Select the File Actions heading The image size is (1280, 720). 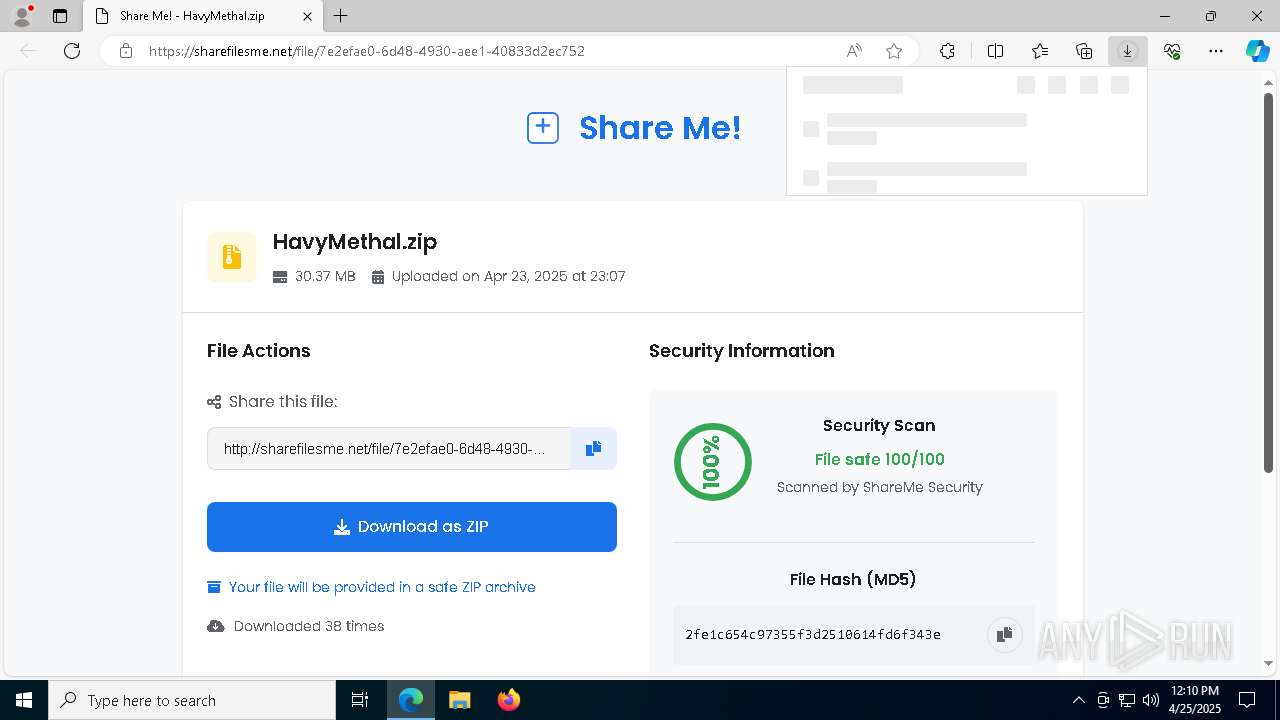(259, 351)
